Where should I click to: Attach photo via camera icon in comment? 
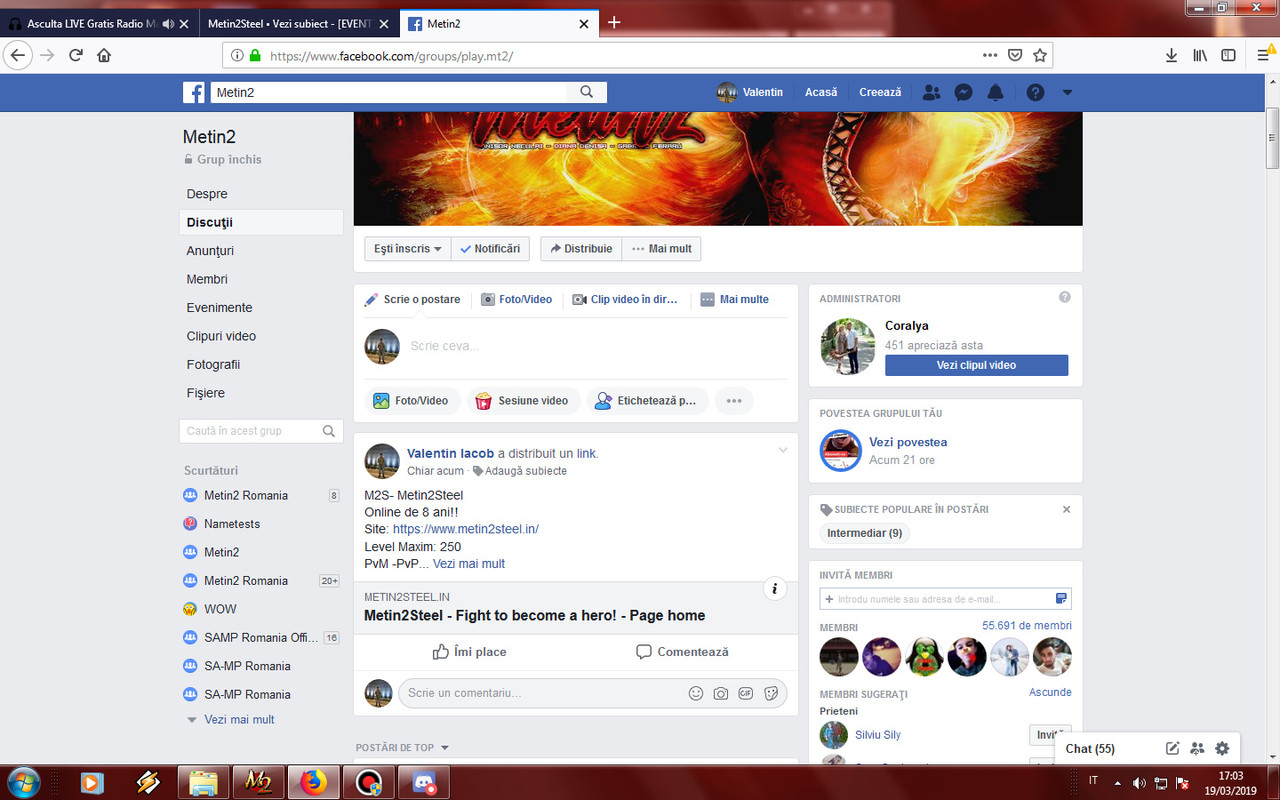click(721, 693)
